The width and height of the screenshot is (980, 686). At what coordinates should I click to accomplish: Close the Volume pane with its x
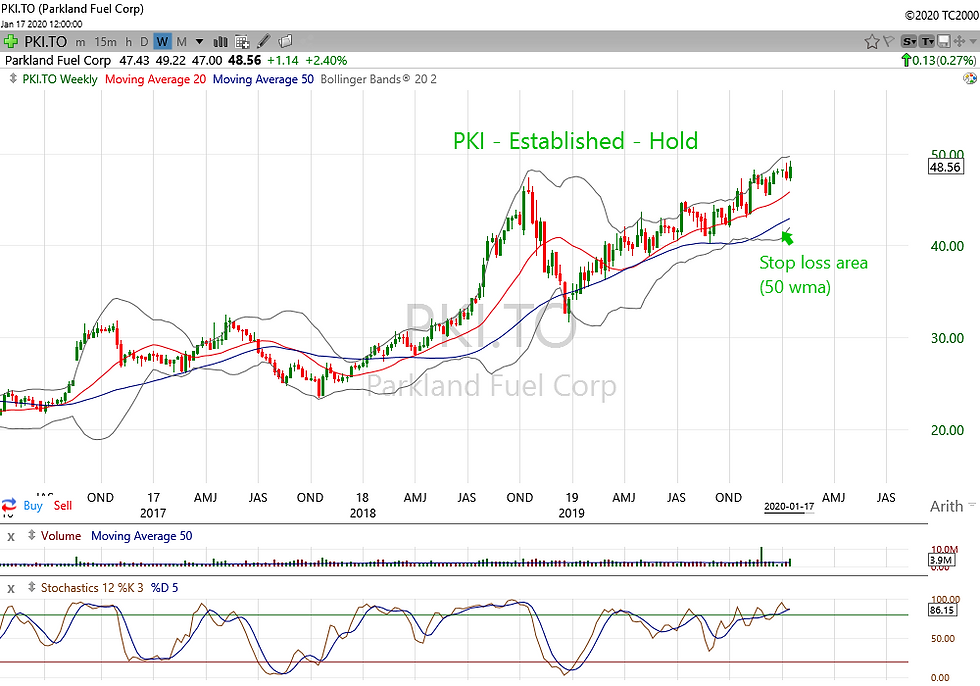pyautogui.click(x=11, y=537)
